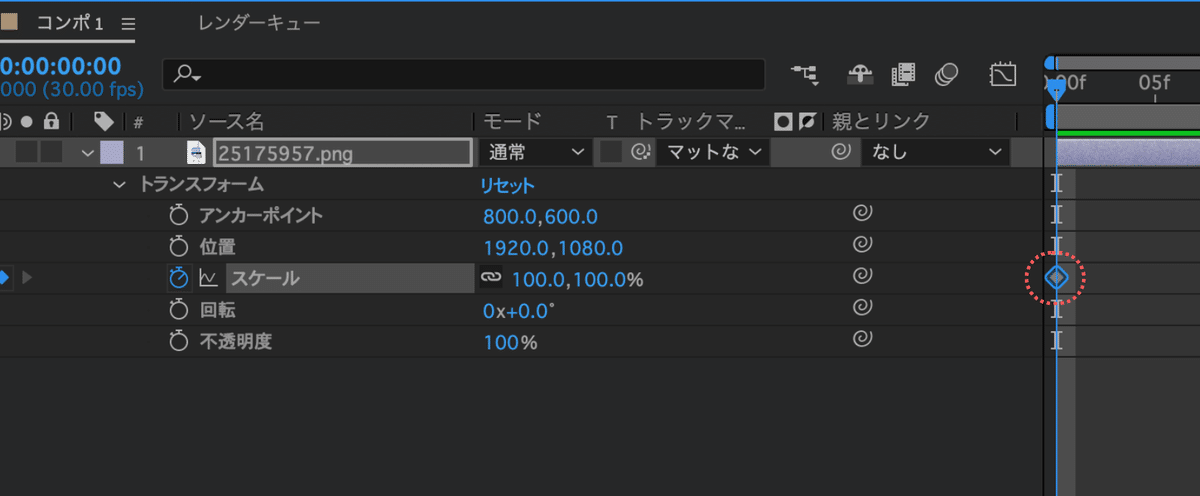Click the Anchor Point stopwatch icon

tap(179, 215)
